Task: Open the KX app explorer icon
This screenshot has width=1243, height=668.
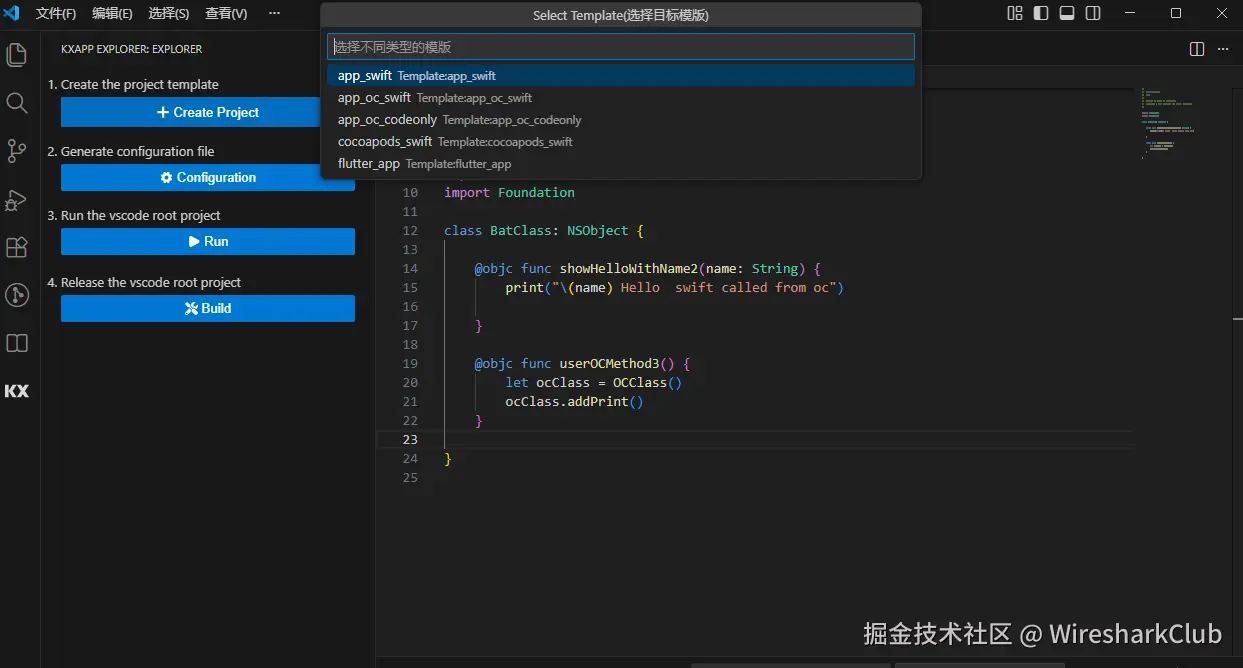Action: [17, 391]
